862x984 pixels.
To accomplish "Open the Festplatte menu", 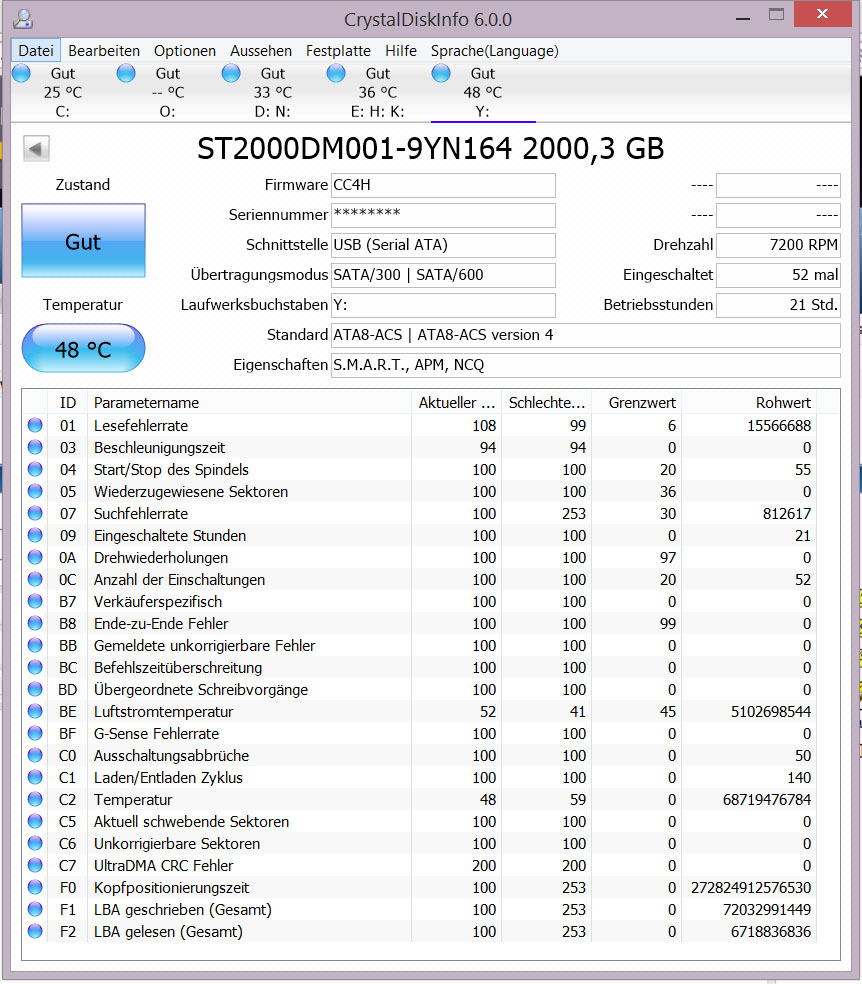I will (338, 51).
